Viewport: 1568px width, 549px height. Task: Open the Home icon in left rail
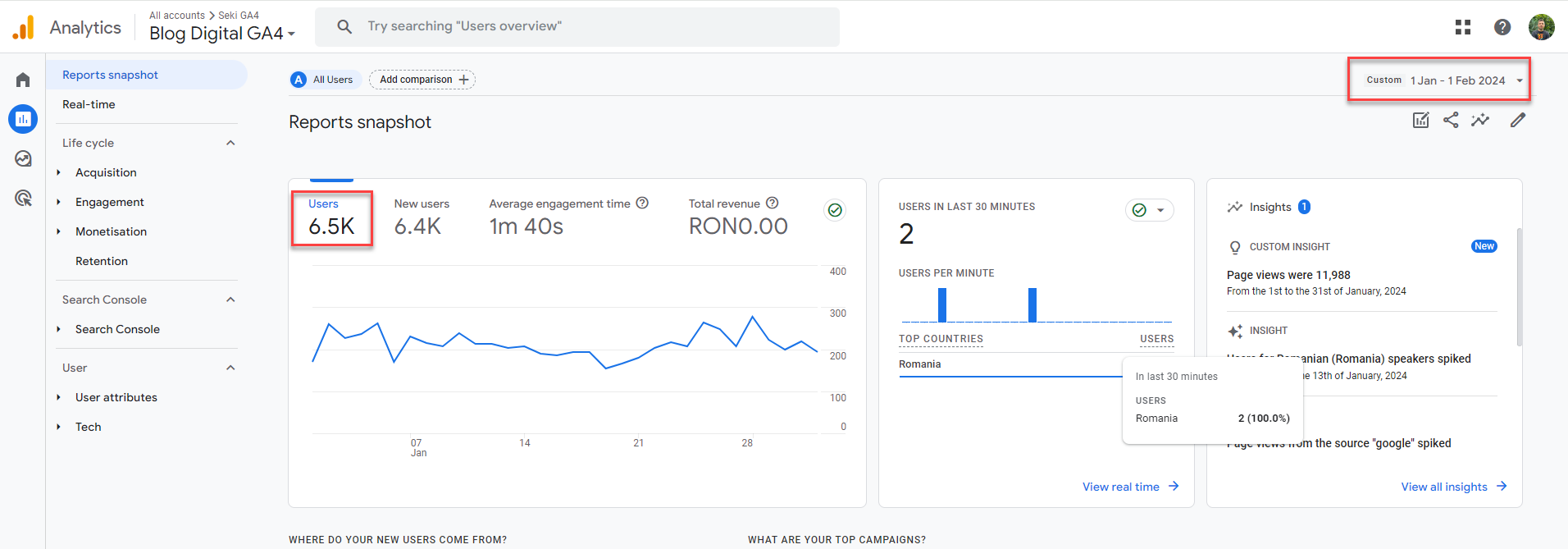(x=23, y=80)
